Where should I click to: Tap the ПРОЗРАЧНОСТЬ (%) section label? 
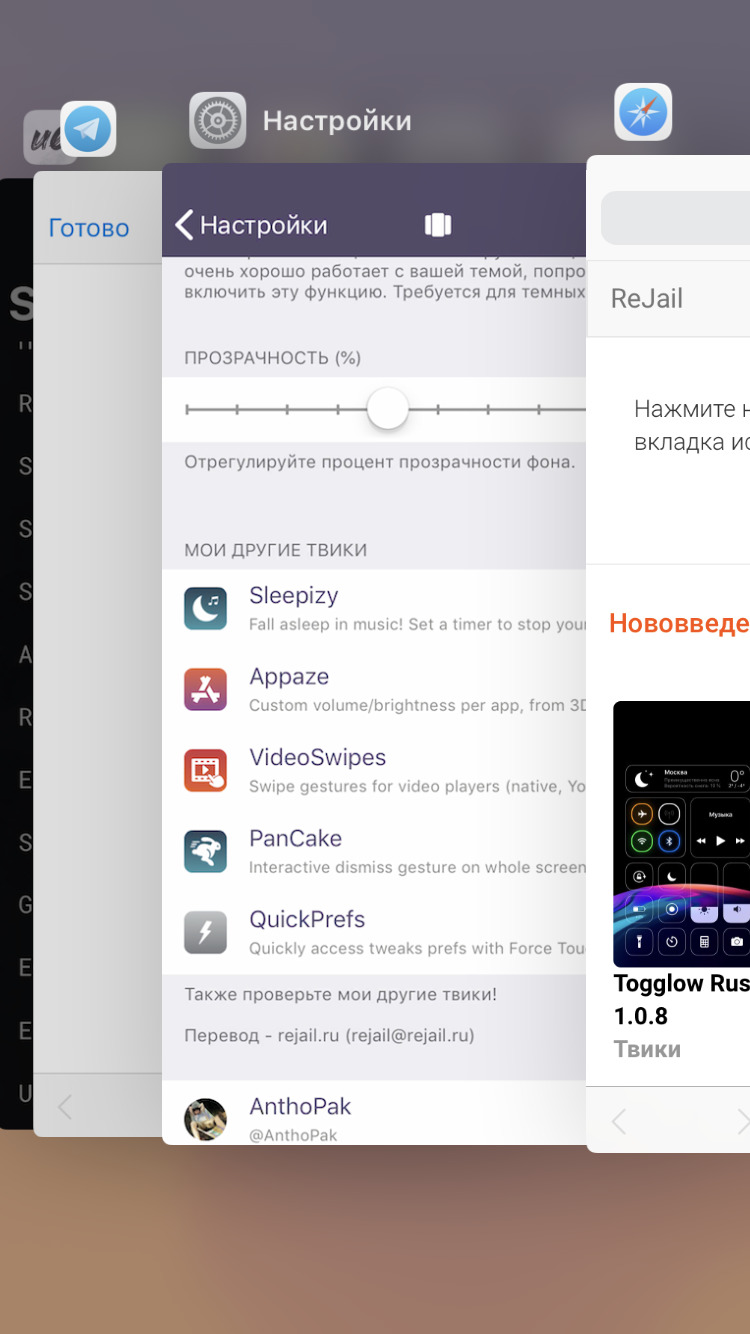273,358
